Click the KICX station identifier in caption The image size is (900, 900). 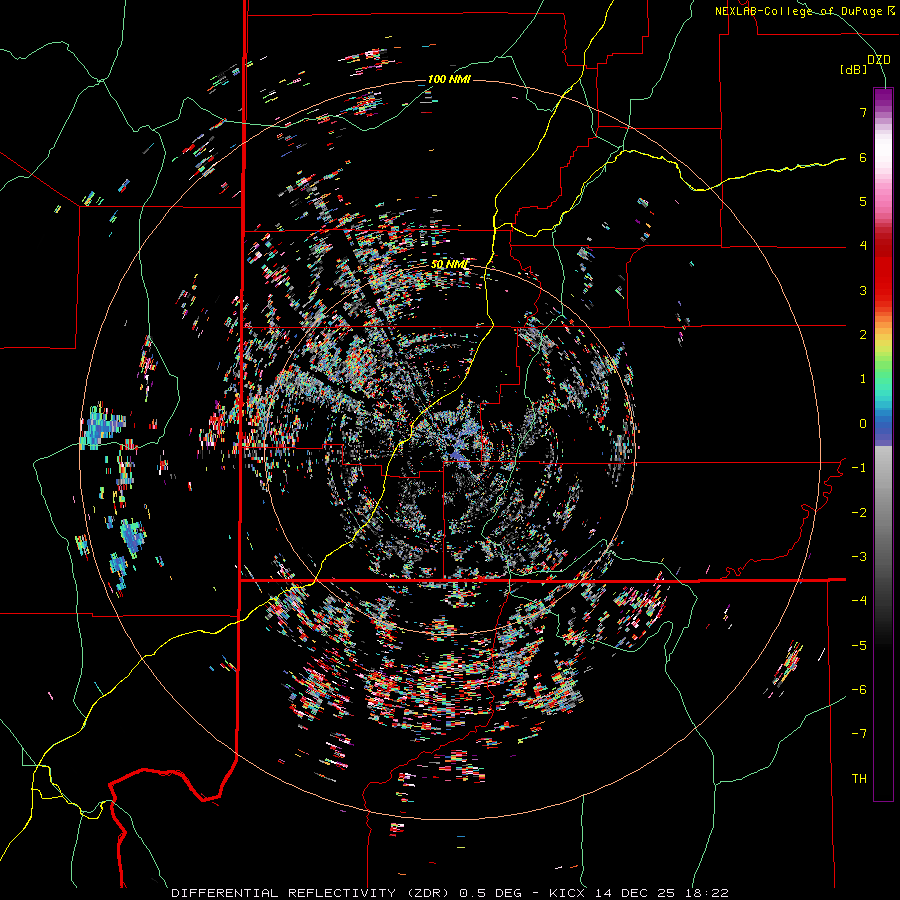[567, 893]
